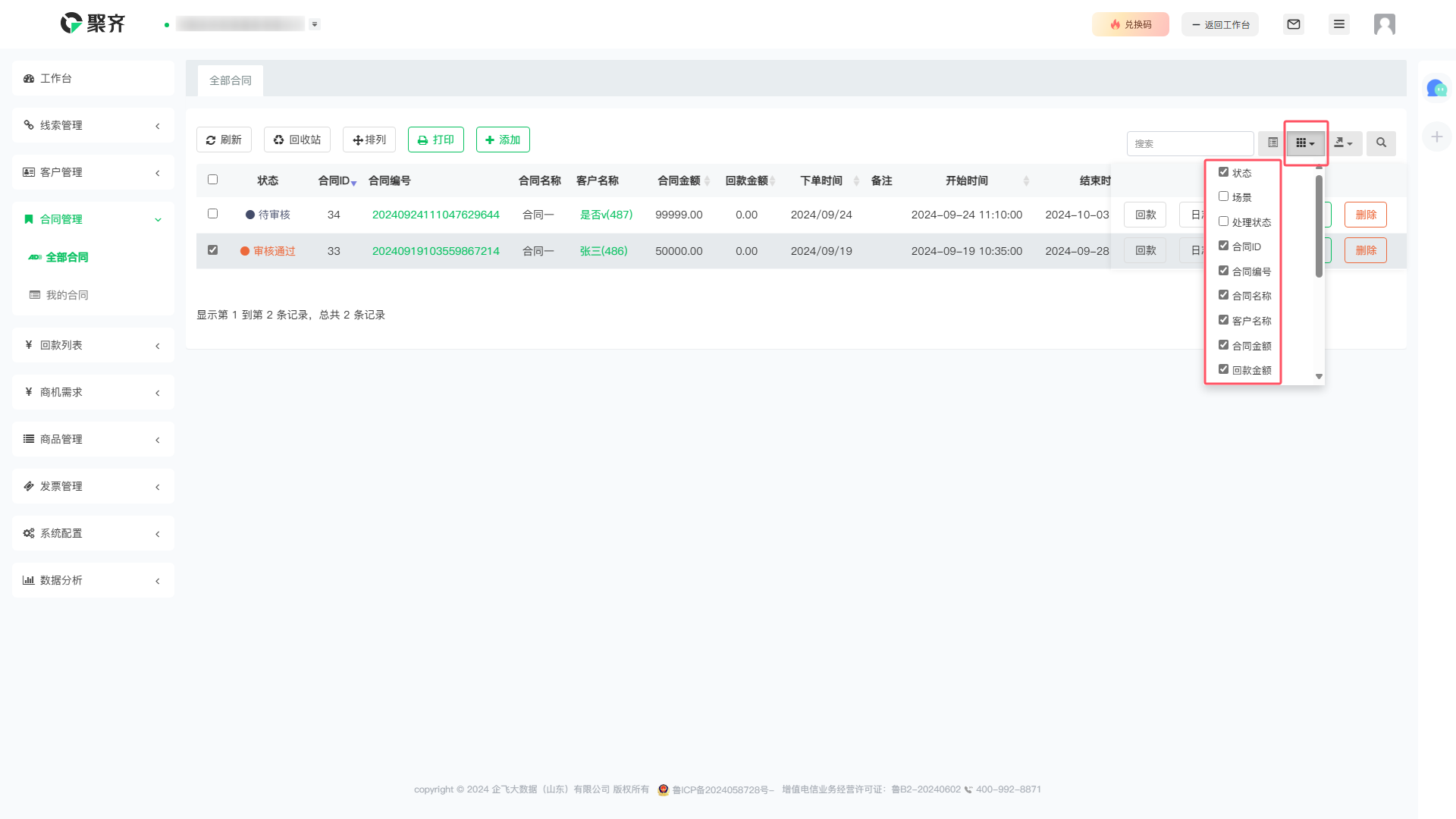Click the 客户管理 card icon

tap(29, 172)
